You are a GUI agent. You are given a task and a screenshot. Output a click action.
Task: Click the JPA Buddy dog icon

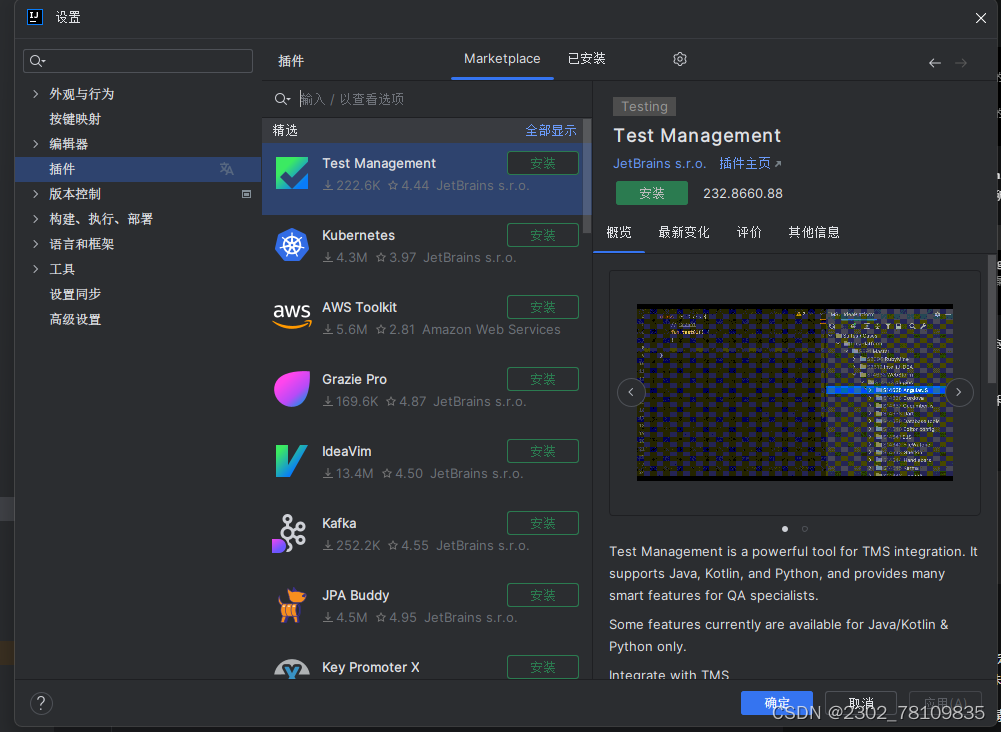pos(292,605)
